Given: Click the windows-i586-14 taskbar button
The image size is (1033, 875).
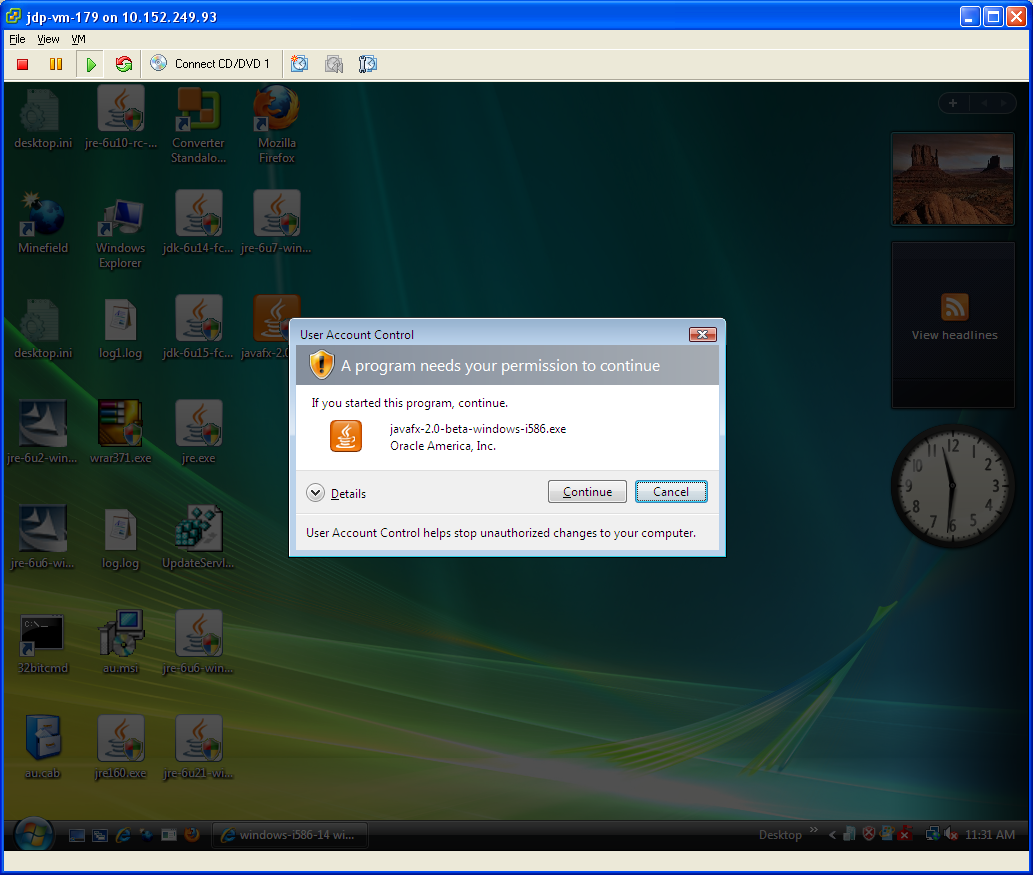Looking at the screenshot, I should [x=290, y=835].
